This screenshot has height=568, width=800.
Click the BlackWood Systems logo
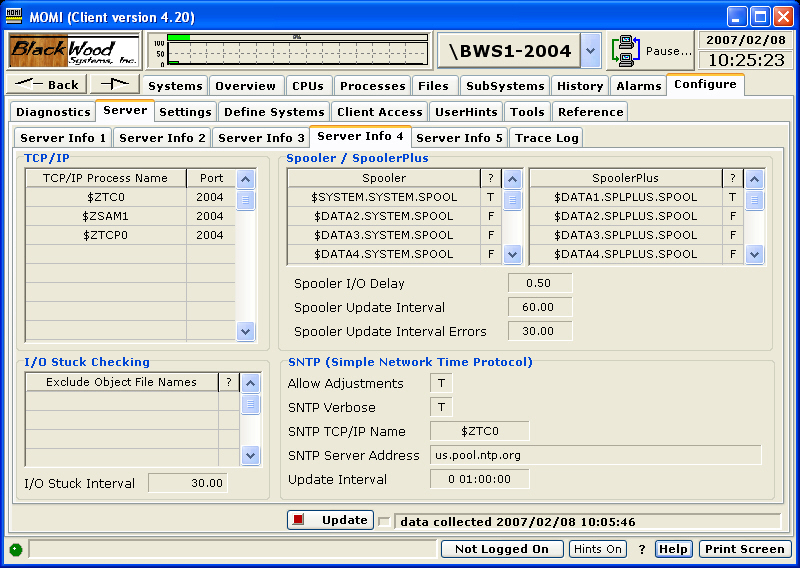point(74,51)
